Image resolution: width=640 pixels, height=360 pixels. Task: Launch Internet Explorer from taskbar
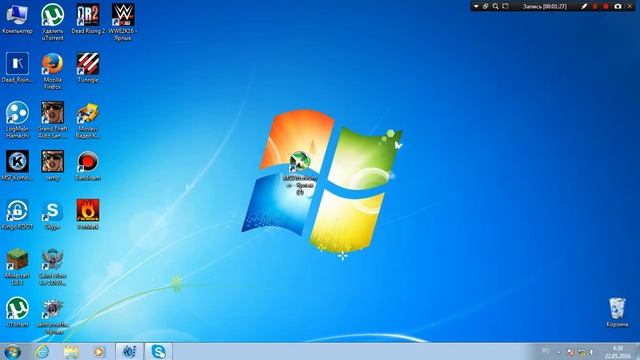42,351
